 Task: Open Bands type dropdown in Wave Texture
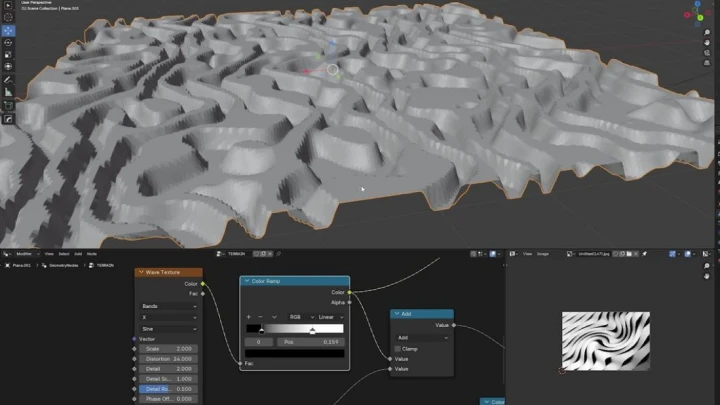tap(169, 306)
